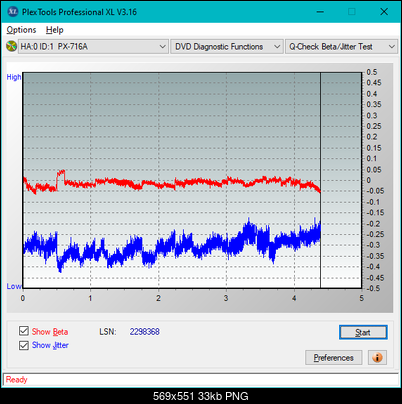Click the LSN: label
The image size is (402, 404).
(108, 332)
